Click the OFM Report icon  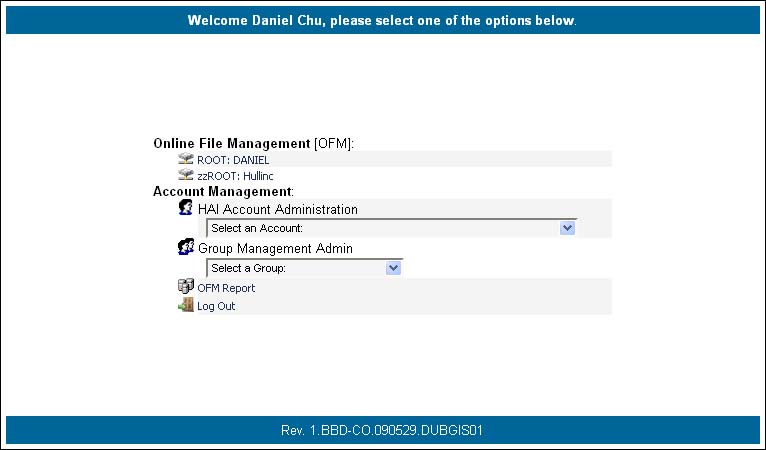click(185, 288)
